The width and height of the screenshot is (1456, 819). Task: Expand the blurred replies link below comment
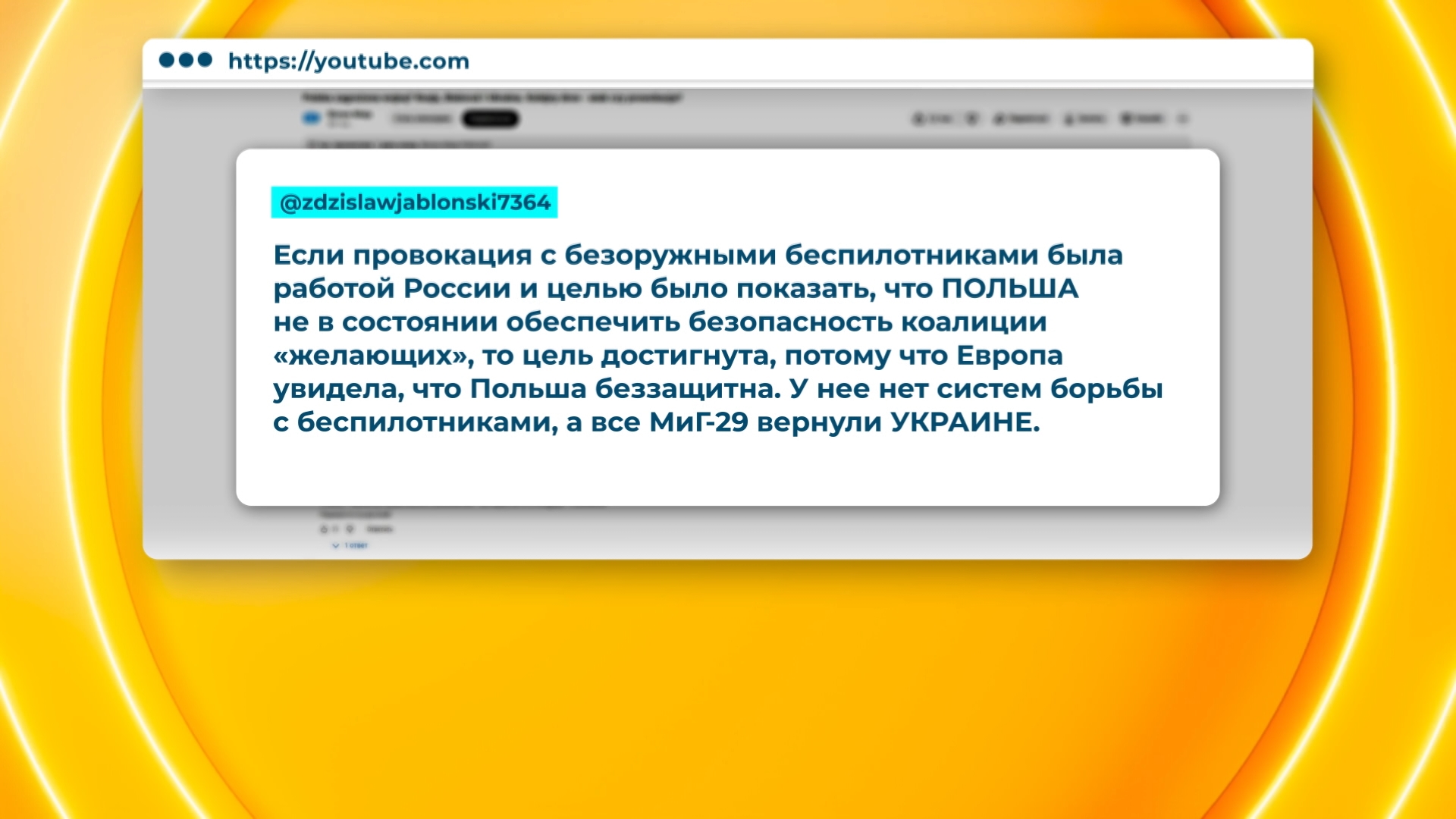[350, 545]
